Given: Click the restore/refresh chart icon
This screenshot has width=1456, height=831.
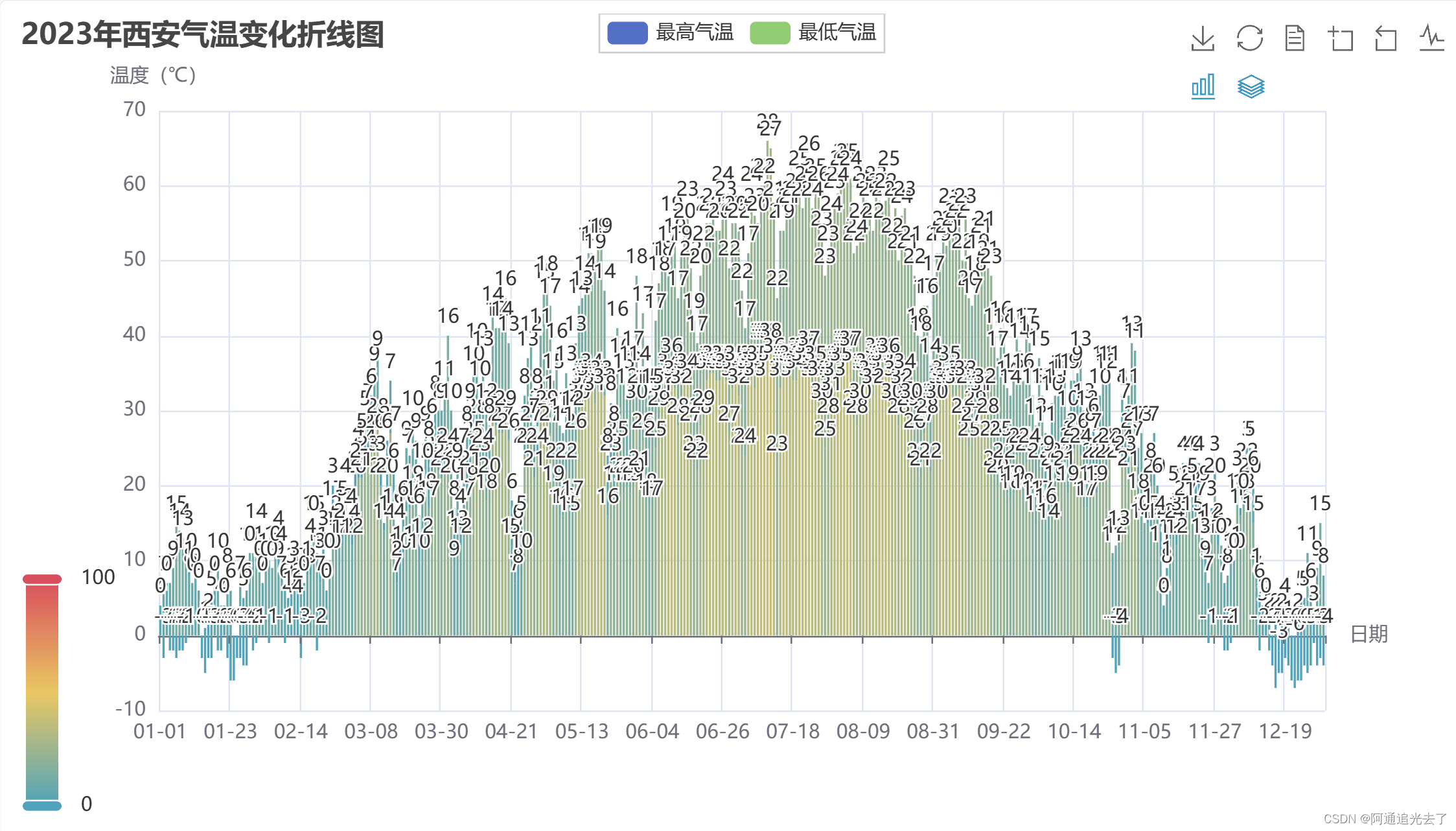Looking at the screenshot, I should [x=1249, y=38].
